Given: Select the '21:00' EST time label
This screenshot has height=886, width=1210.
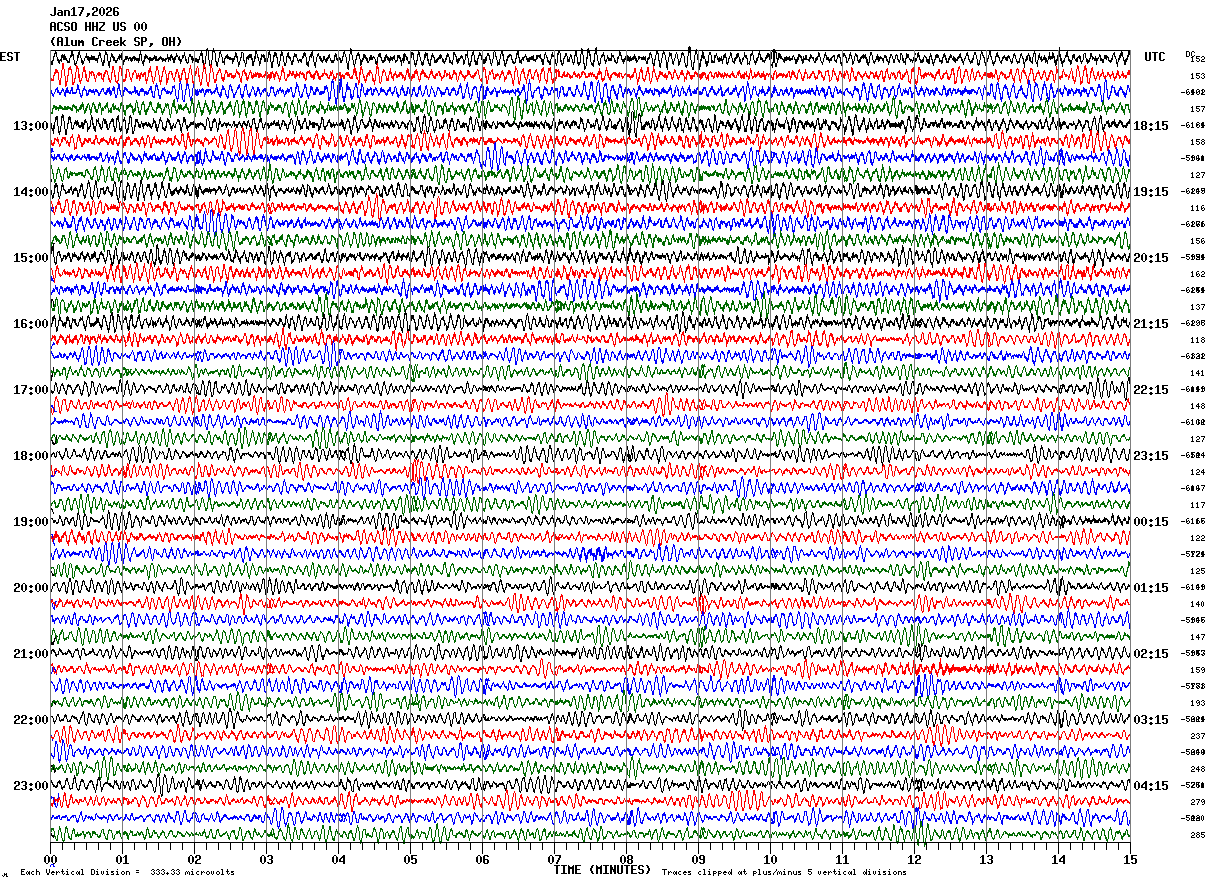Looking at the screenshot, I should click(x=30, y=654).
